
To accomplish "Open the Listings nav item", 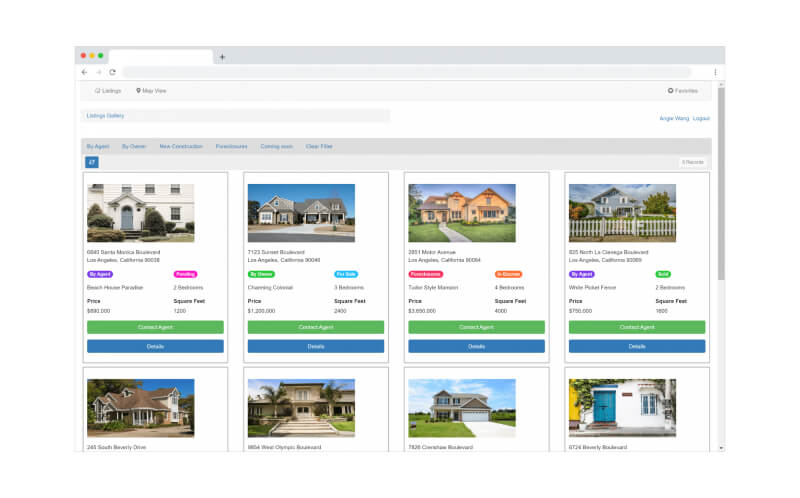I will (108, 91).
